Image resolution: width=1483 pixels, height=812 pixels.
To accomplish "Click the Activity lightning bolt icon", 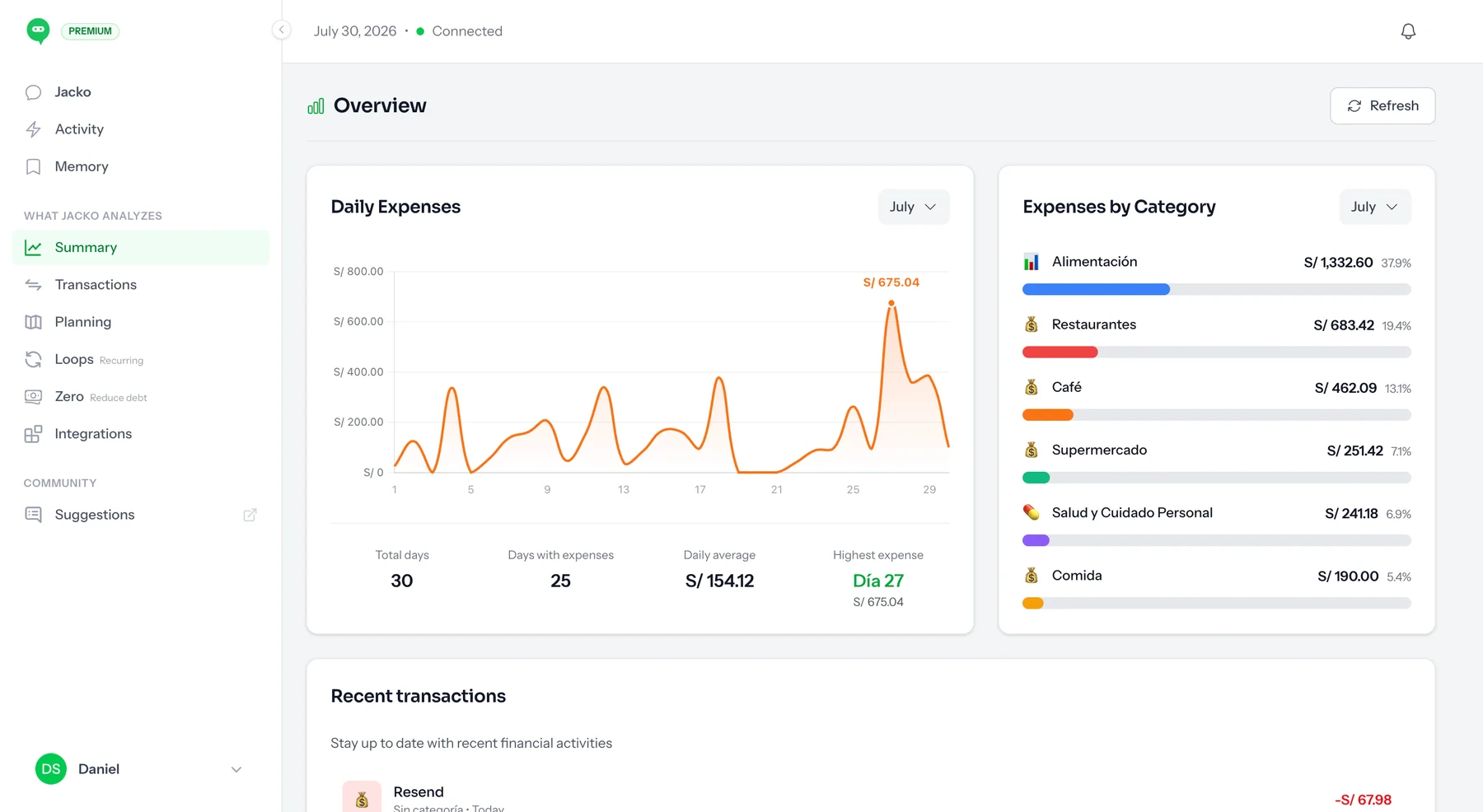I will pos(33,129).
